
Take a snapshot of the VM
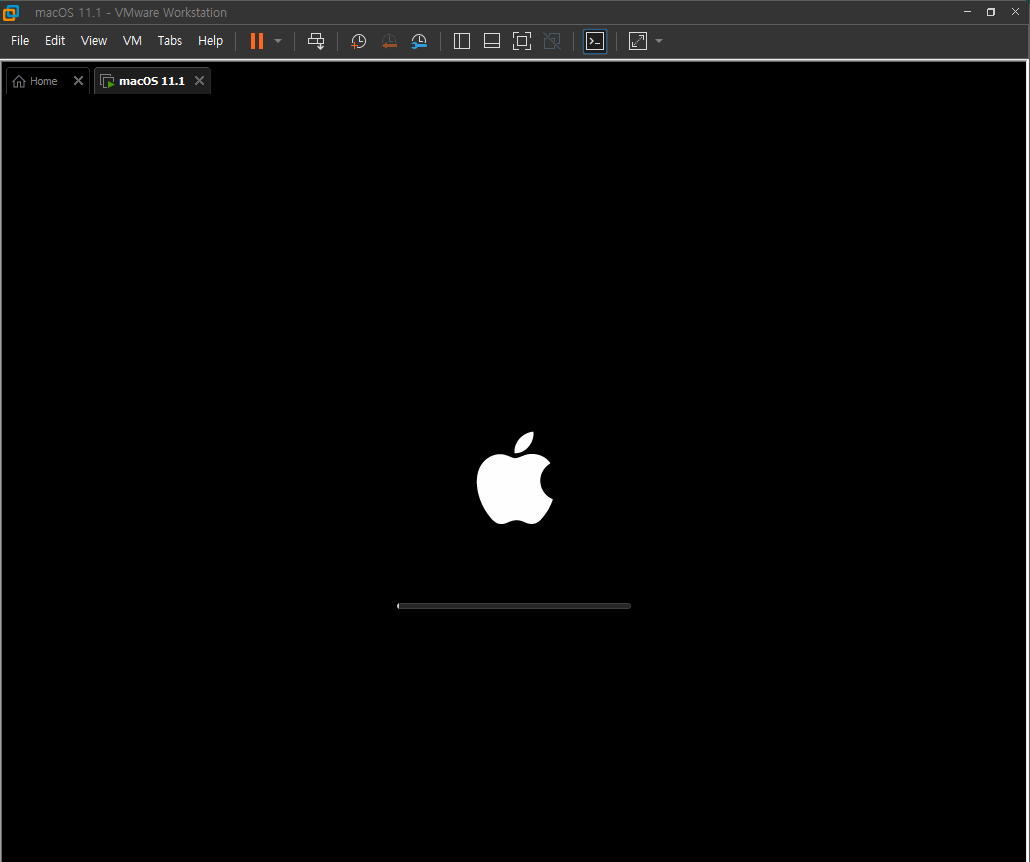pos(359,41)
